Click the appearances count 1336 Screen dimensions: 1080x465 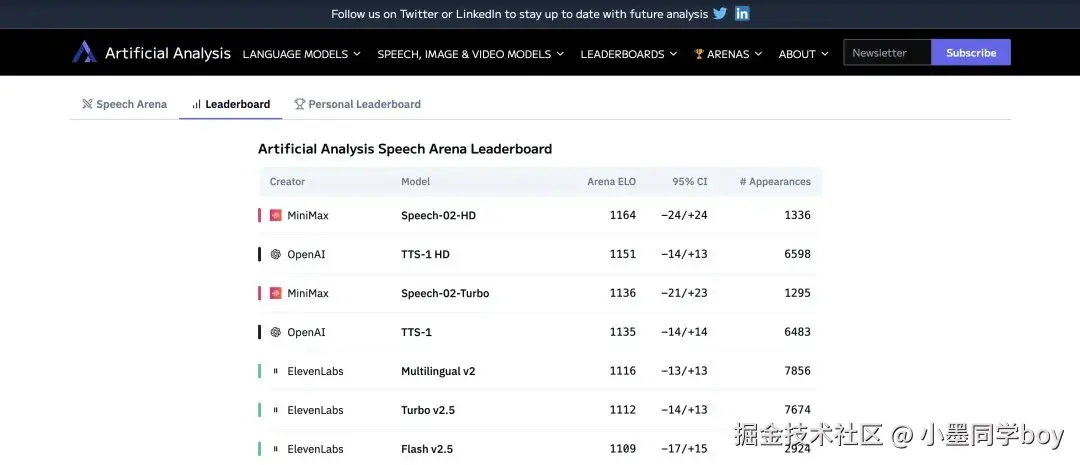(798, 216)
